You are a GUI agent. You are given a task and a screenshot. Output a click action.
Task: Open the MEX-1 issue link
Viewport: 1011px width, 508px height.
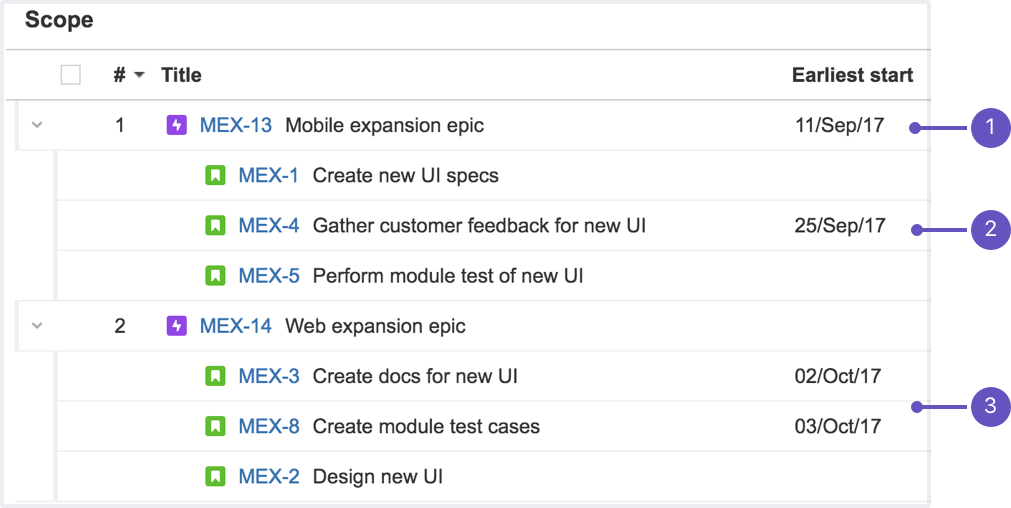[x=268, y=175]
